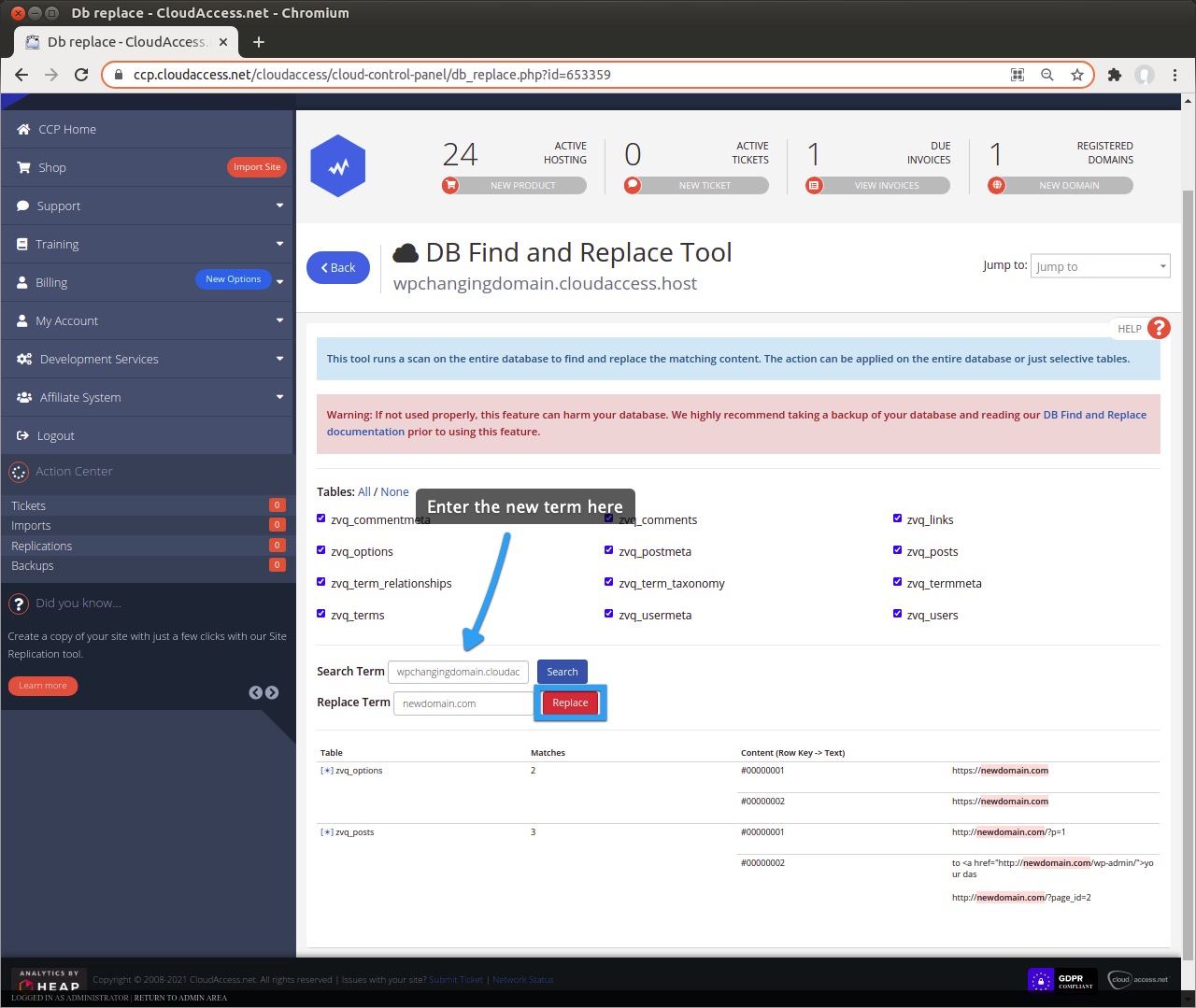The width and height of the screenshot is (1196, 1008).
Task: Click the Search Term input field
Action: (x=458, y=672)
